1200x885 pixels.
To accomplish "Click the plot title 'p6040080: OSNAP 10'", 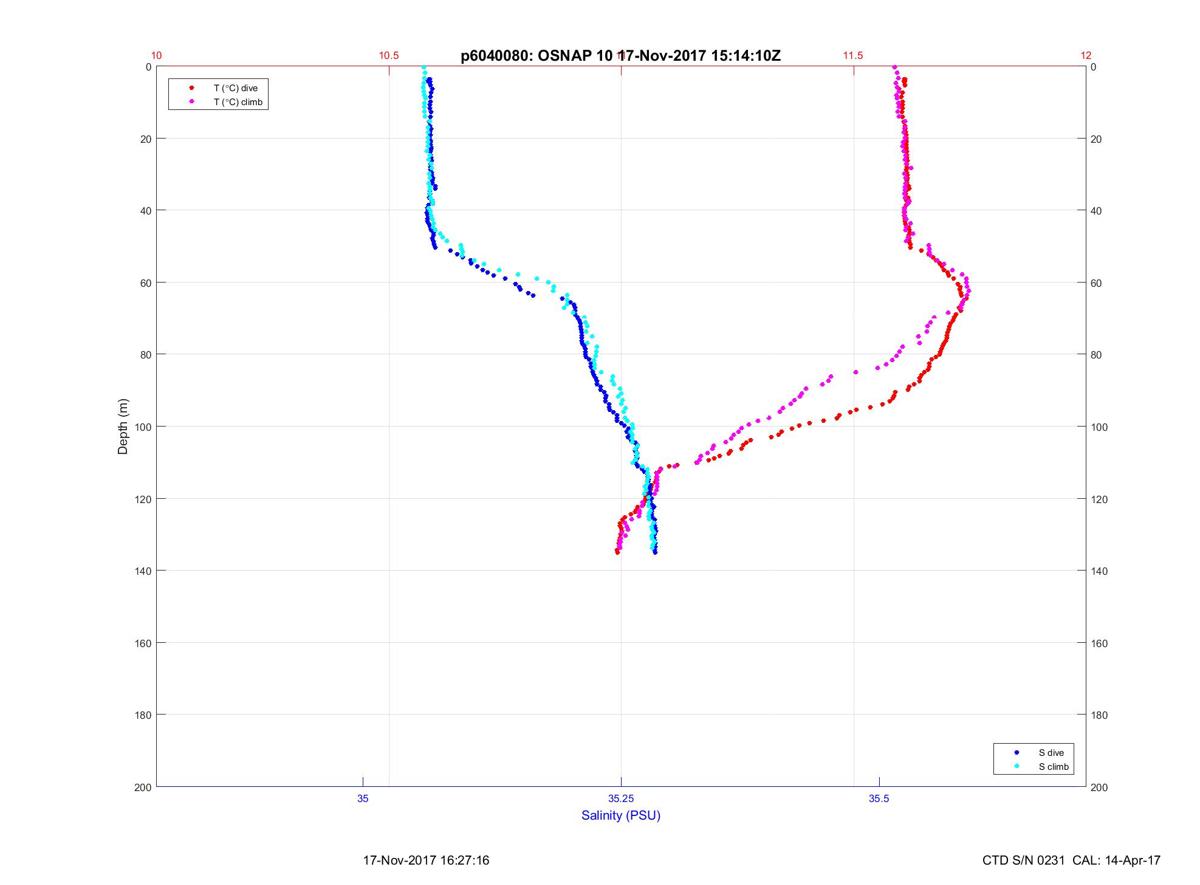I will click(535, 56).
